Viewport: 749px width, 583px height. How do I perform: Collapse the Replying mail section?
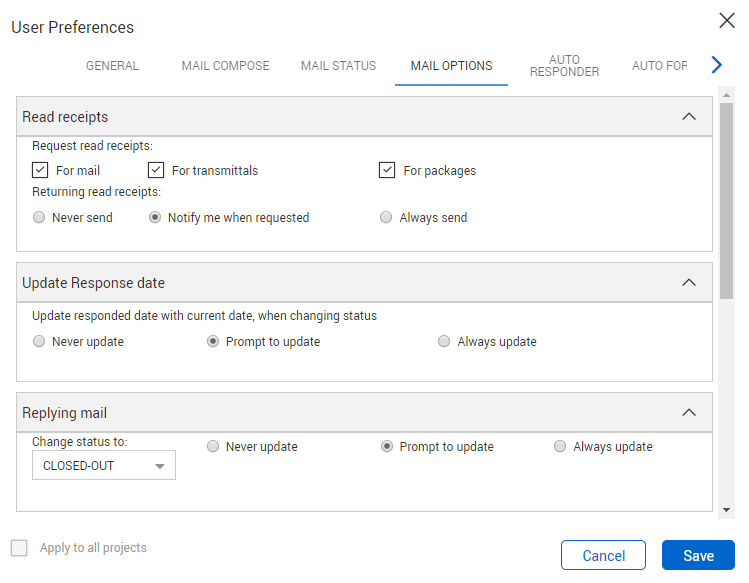[688, 413]
